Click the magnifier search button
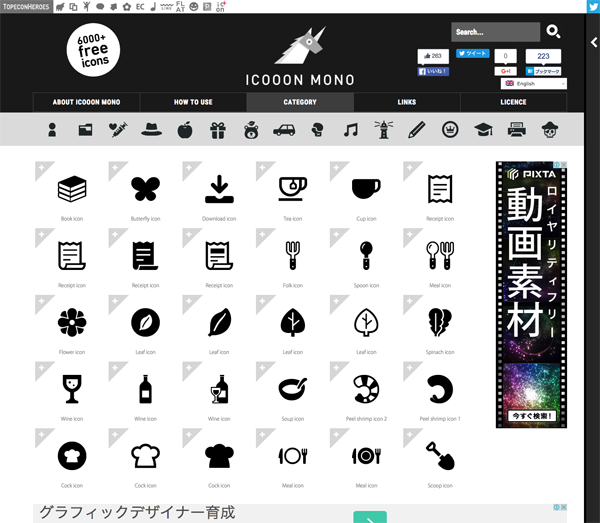Viewport: 600px width, 523px height. [553, 31]
